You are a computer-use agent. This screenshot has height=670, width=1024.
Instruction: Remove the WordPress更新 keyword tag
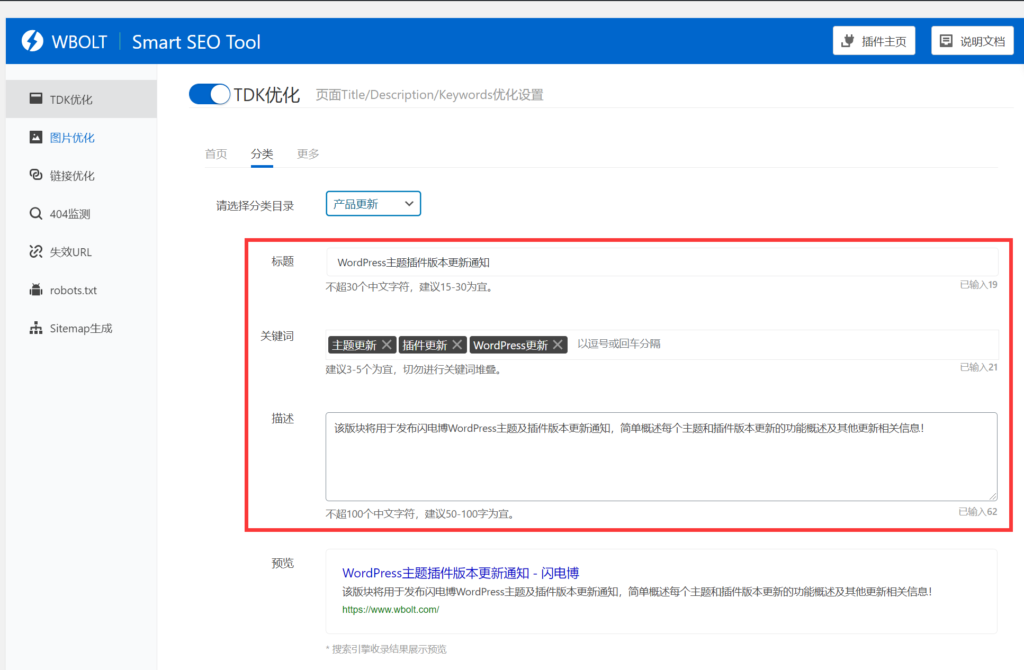(558, 345)
